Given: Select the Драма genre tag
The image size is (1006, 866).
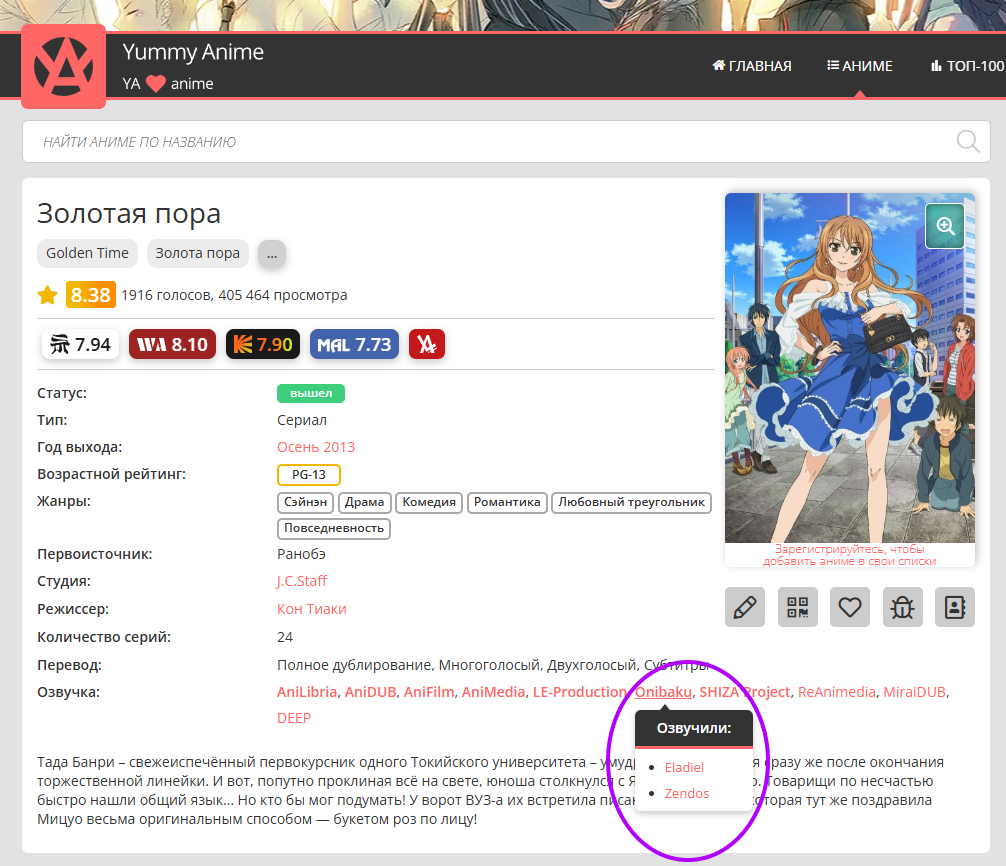Looking at the screenshot, I should pos(364,502).
